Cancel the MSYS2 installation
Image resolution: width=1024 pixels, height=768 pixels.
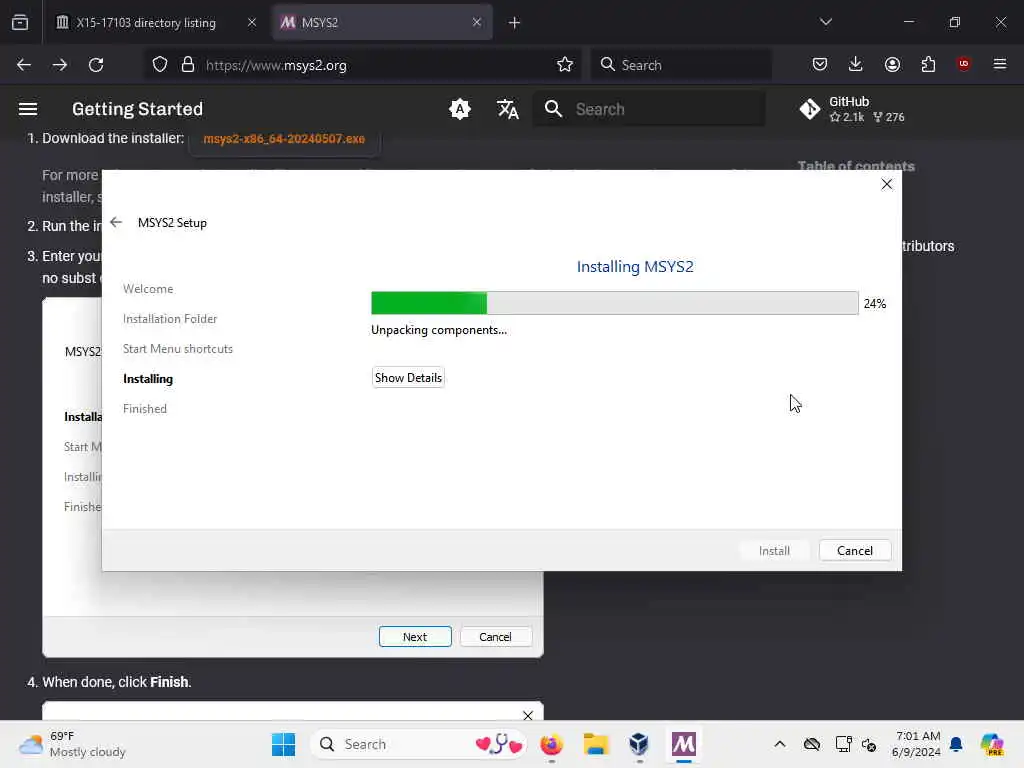coord(855,551)
